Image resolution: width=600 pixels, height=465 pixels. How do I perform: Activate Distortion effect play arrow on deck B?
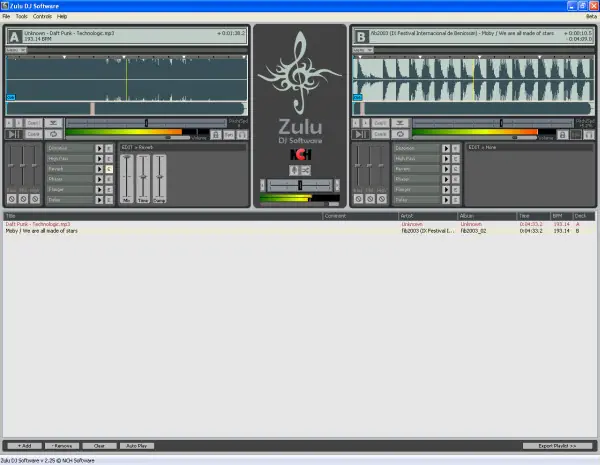[446, 148]
